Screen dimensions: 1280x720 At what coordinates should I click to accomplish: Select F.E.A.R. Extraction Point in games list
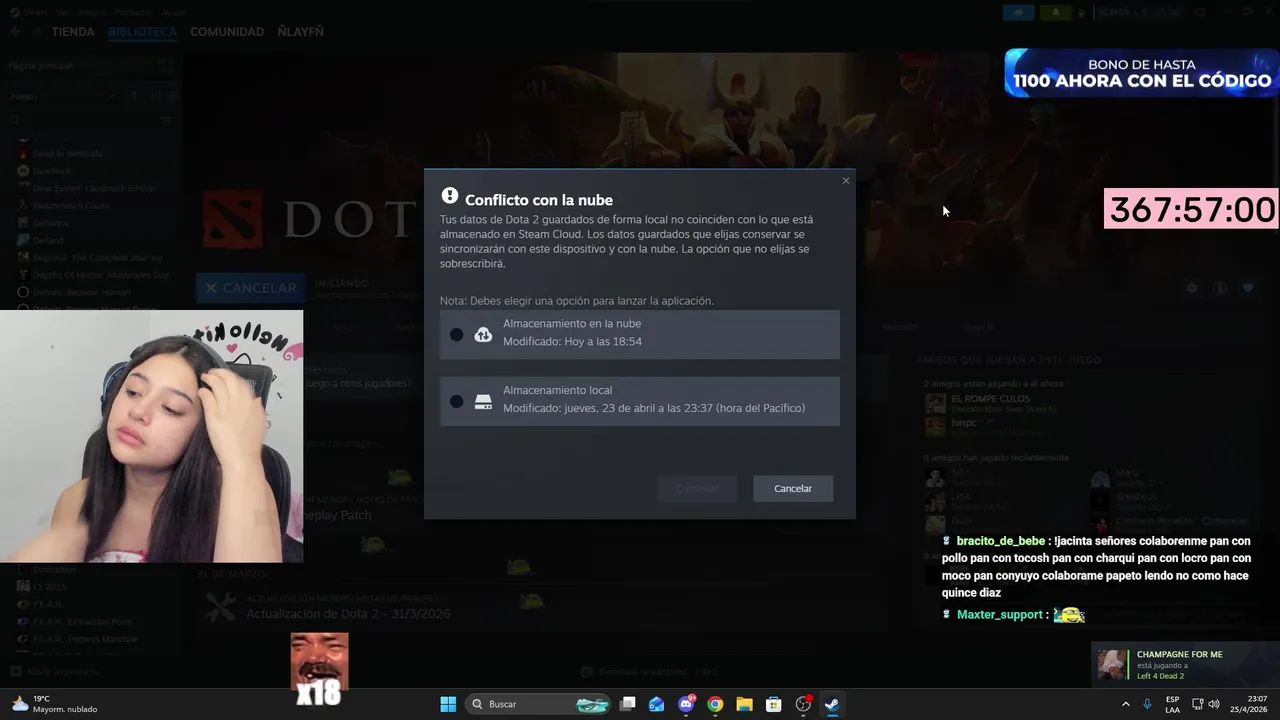[82, 621]
